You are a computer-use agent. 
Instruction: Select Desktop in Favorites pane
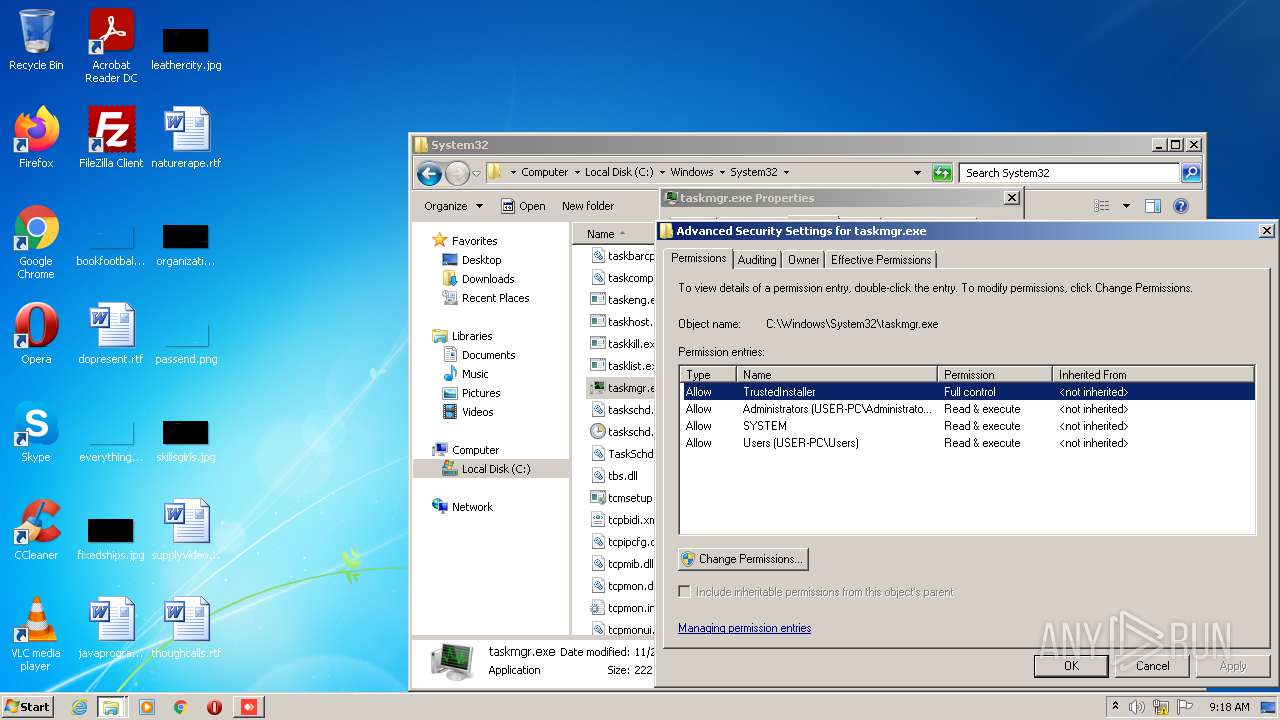coord(481,260)
